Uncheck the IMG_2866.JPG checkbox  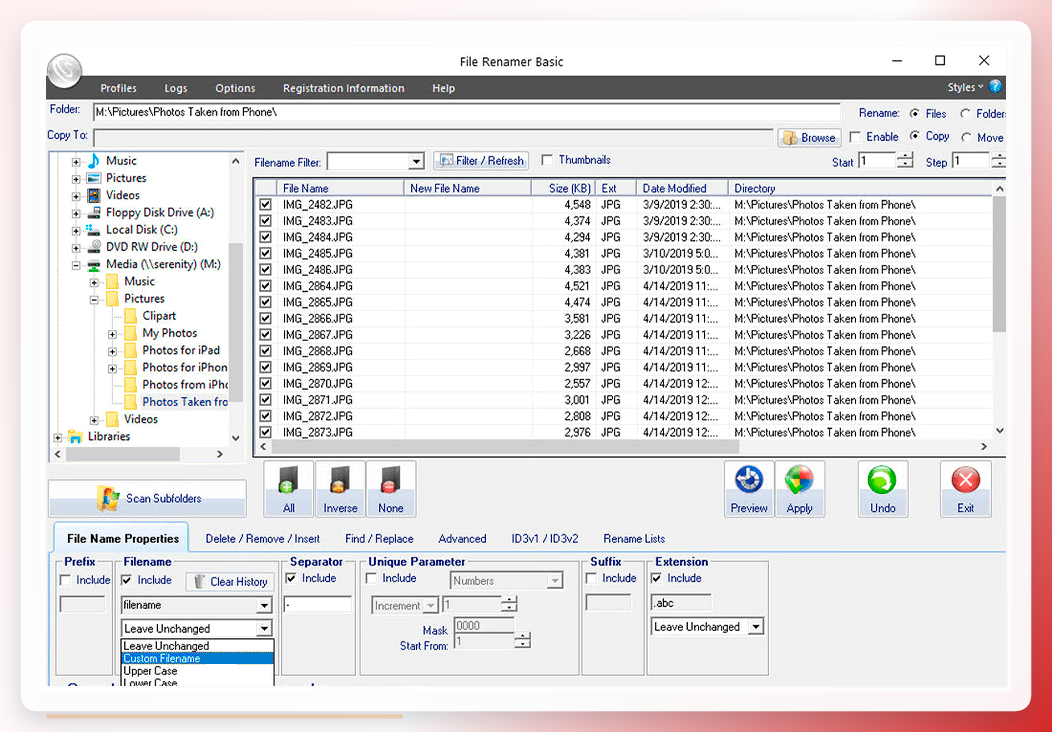tap(265, 319)
